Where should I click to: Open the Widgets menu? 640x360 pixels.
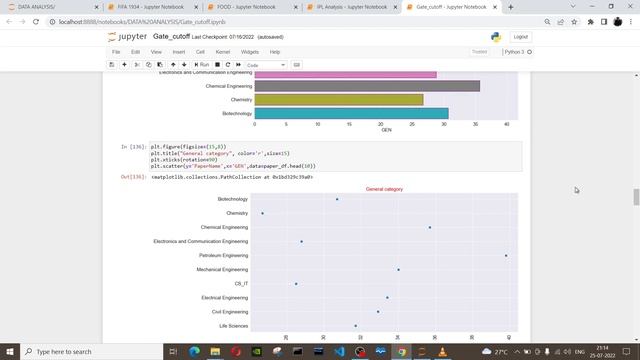point(250,52)
